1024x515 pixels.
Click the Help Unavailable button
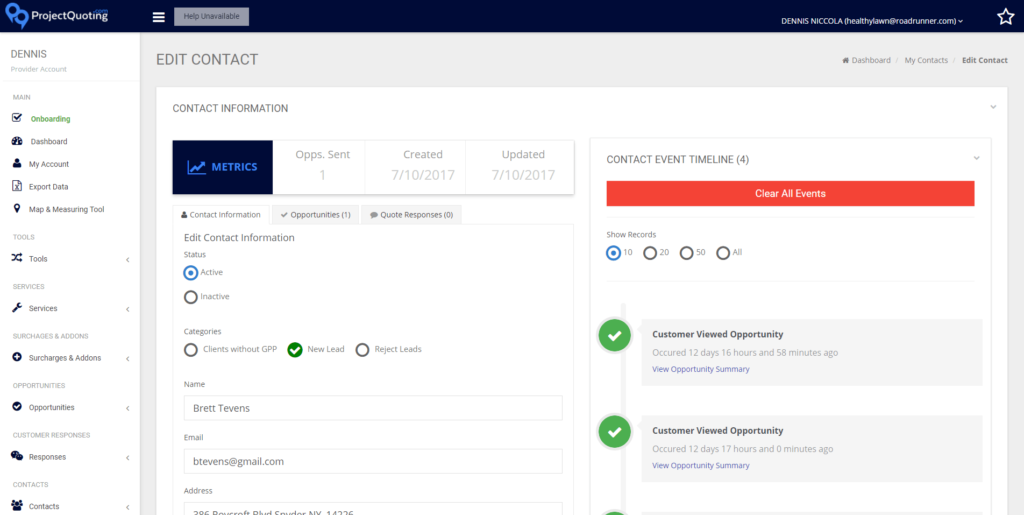[x=212, y=16]
